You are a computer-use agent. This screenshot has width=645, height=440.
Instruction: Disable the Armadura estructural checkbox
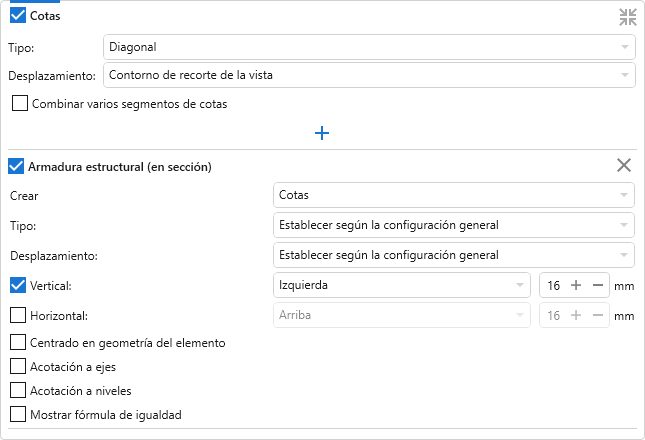click(x=17, y=166)
